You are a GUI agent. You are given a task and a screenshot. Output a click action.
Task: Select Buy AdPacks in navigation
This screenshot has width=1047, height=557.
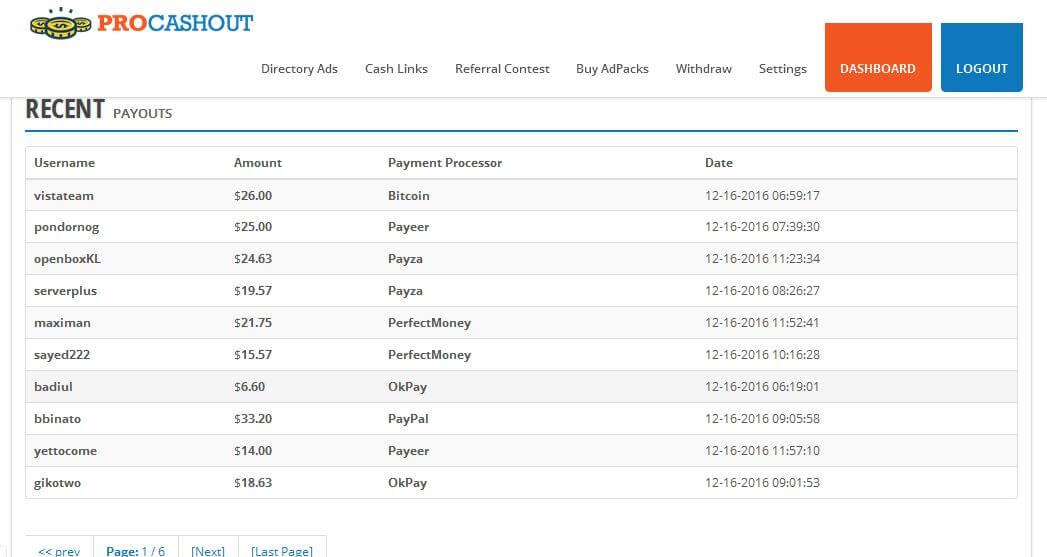[x=612, y=69]
